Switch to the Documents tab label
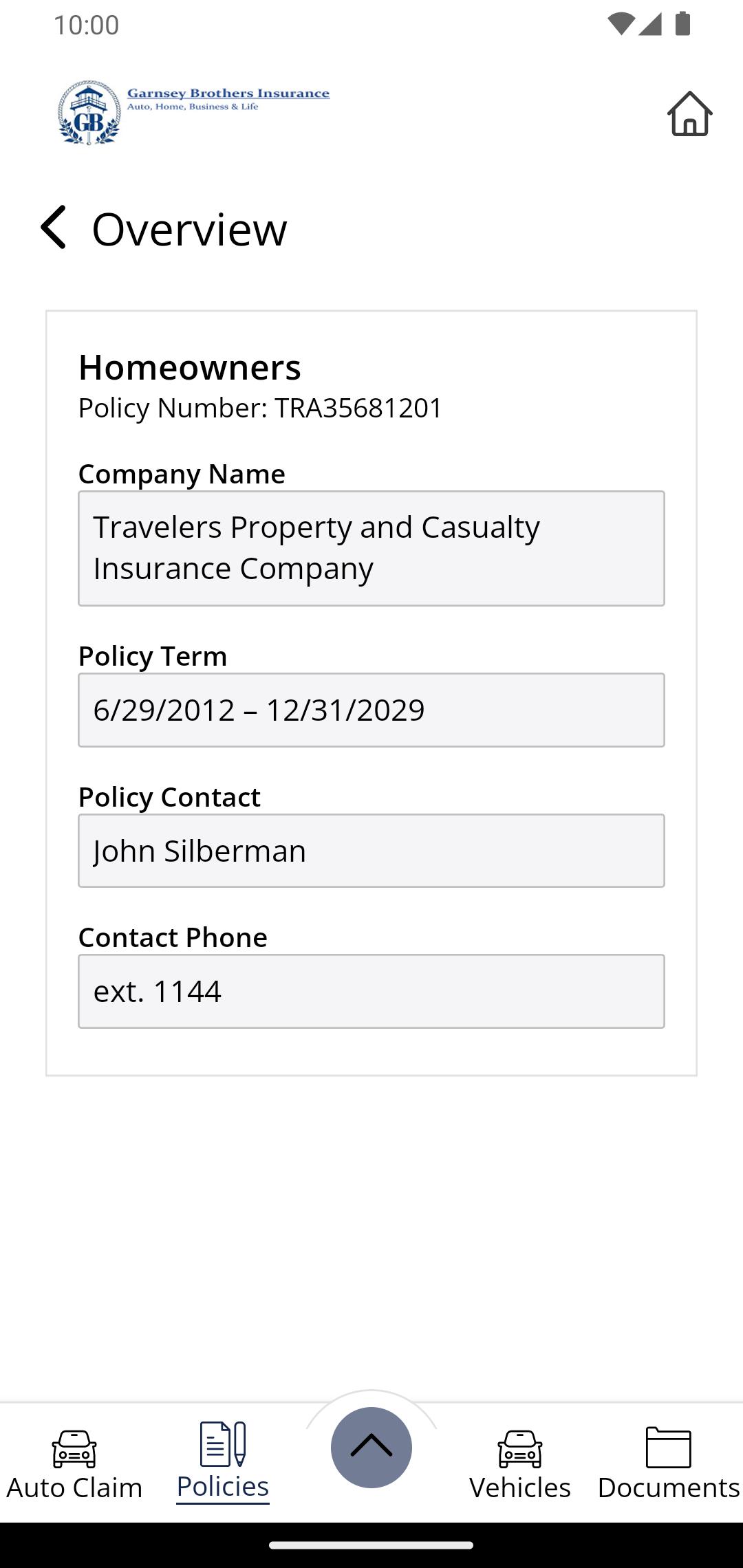The image size is (743, 1568). 669,1488
